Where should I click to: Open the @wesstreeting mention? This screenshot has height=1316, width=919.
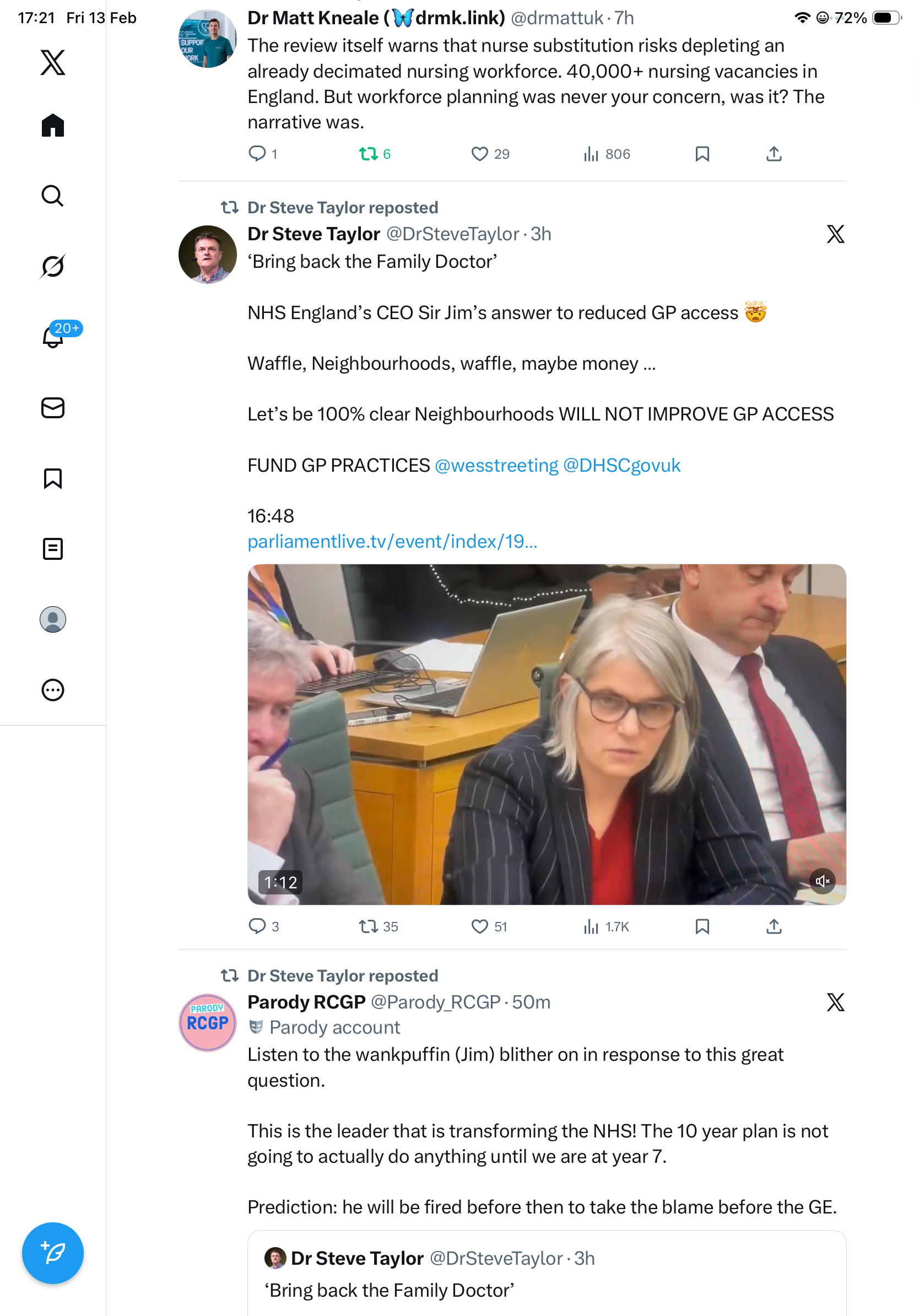click(496, 465)
